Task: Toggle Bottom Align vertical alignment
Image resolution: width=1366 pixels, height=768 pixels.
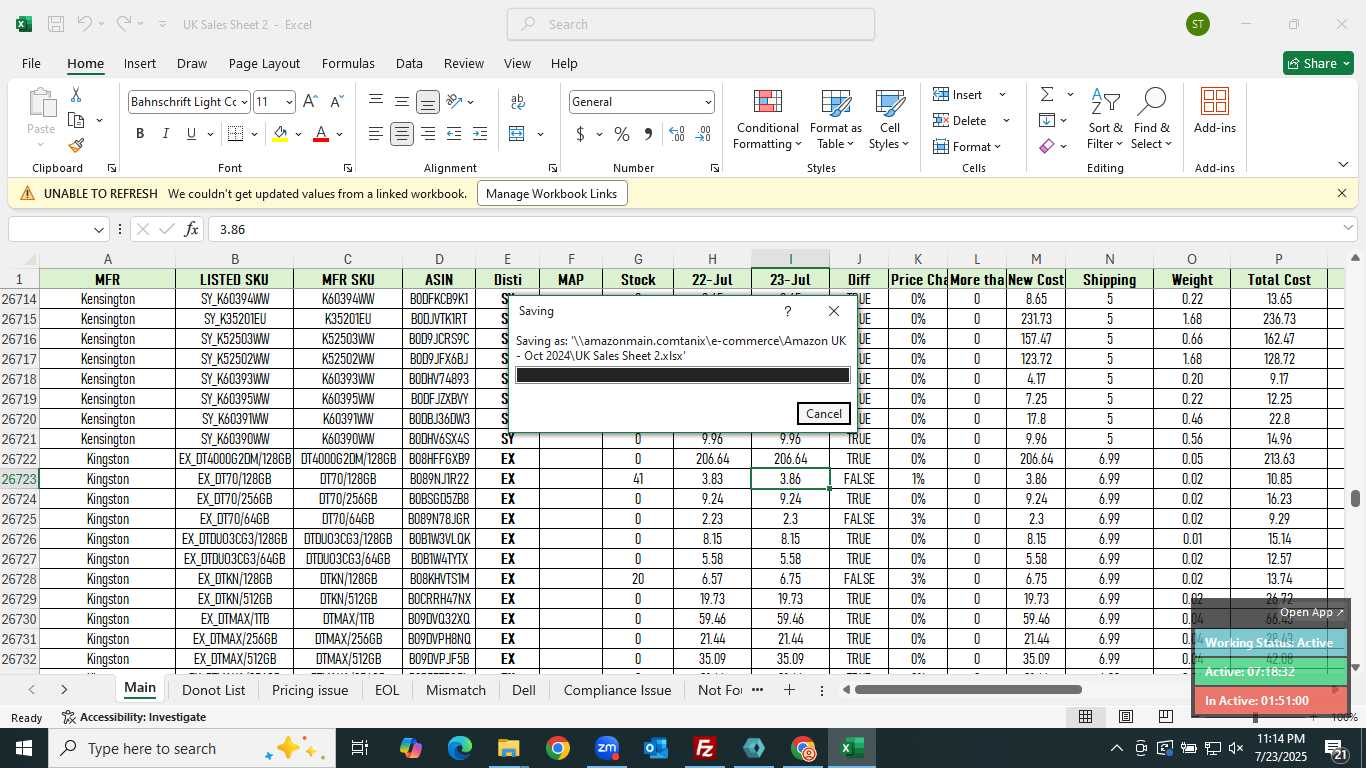Action: pyautogui.click(x=427, y=101)
